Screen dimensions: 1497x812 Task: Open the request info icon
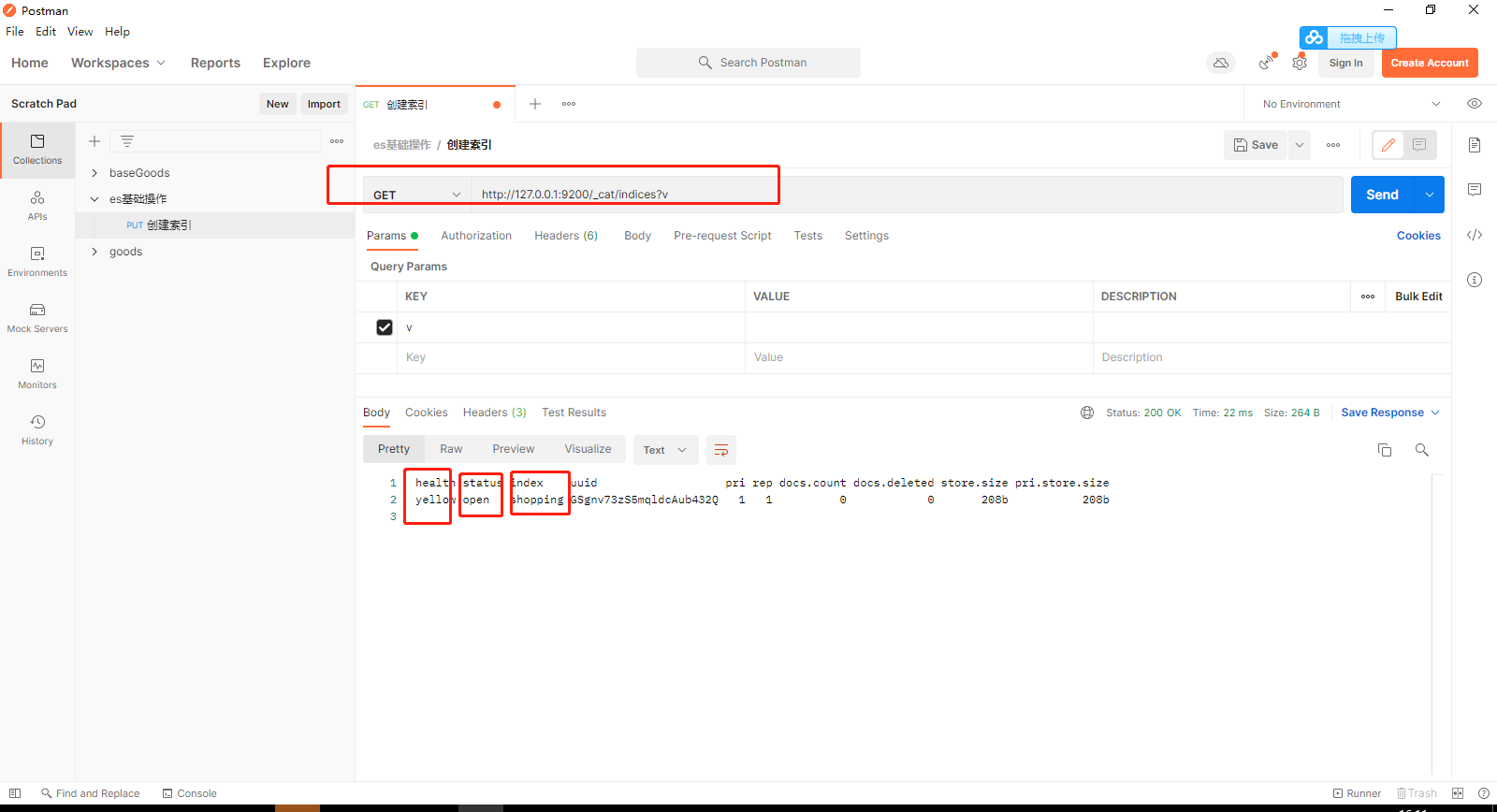point(1475,280)
